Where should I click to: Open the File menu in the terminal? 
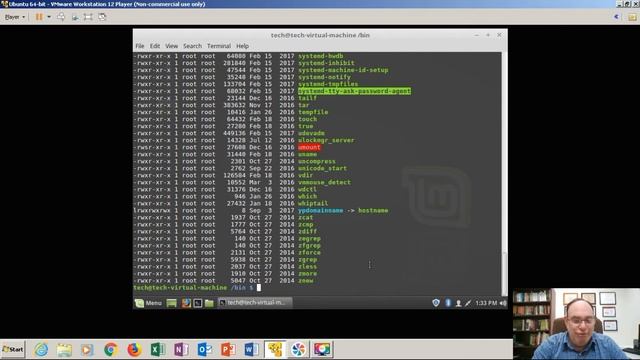(140, 46)
